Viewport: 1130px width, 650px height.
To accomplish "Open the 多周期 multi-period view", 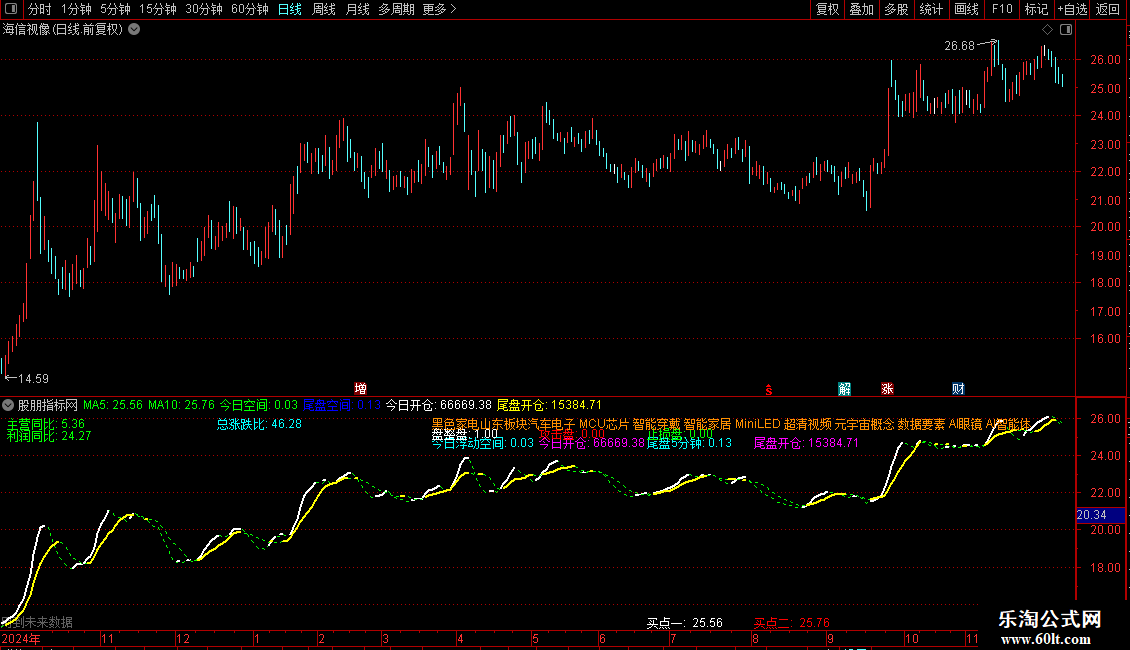I will (x=396, y=9).
